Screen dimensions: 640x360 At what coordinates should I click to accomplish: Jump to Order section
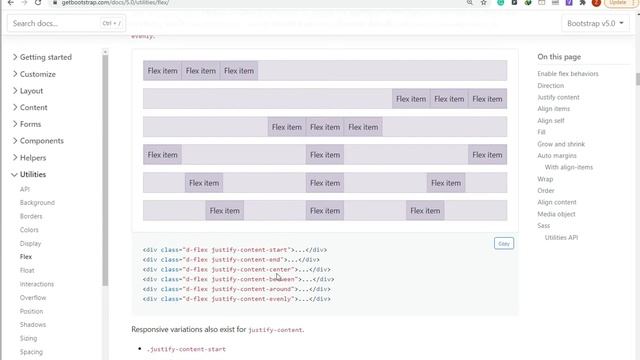coord(546,191)
